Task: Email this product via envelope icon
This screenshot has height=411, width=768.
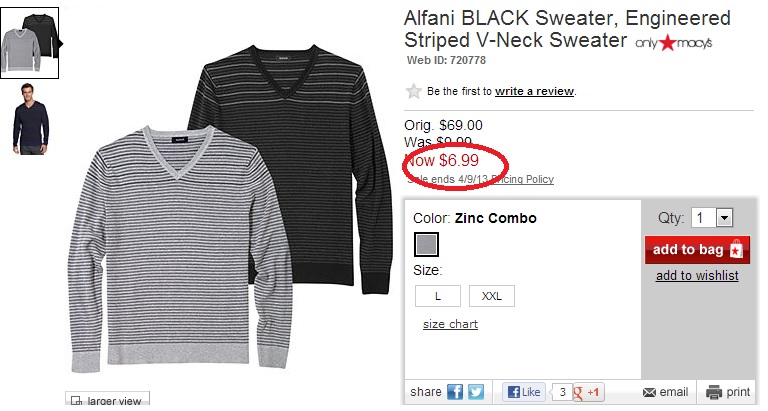Action: pos(649,392)
